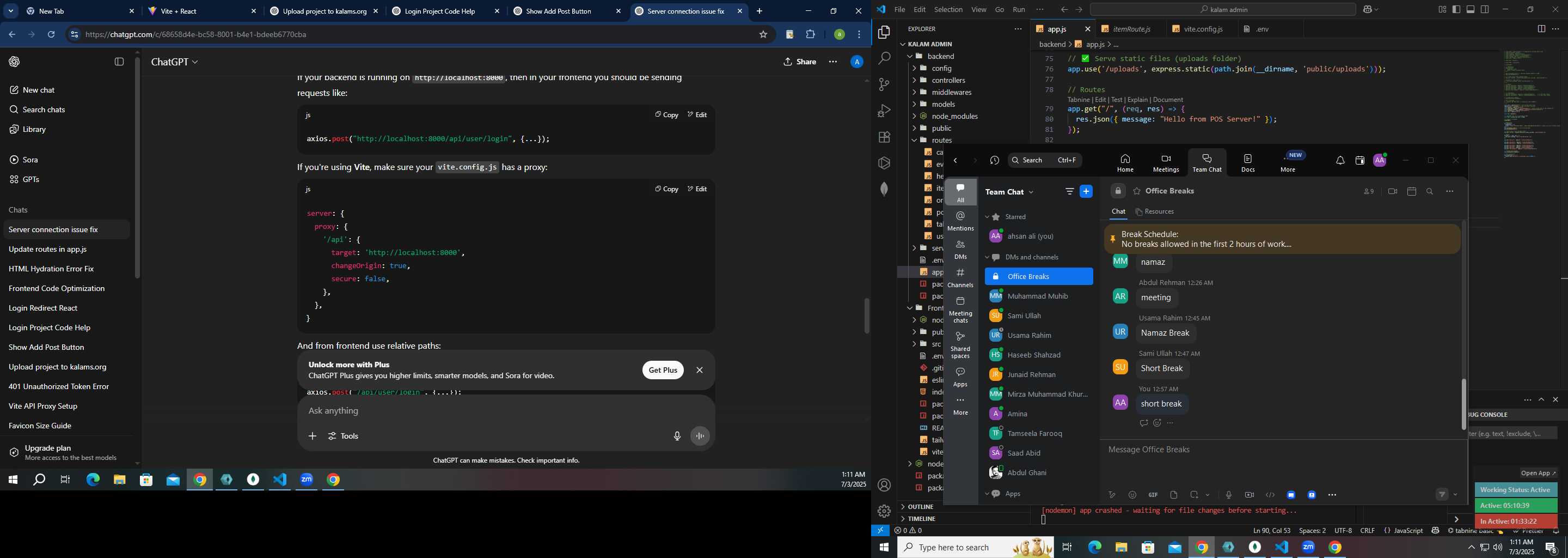This screenshot has height=558, width=1568.
Task: Click Open App button
Action: click(1539, 472)
